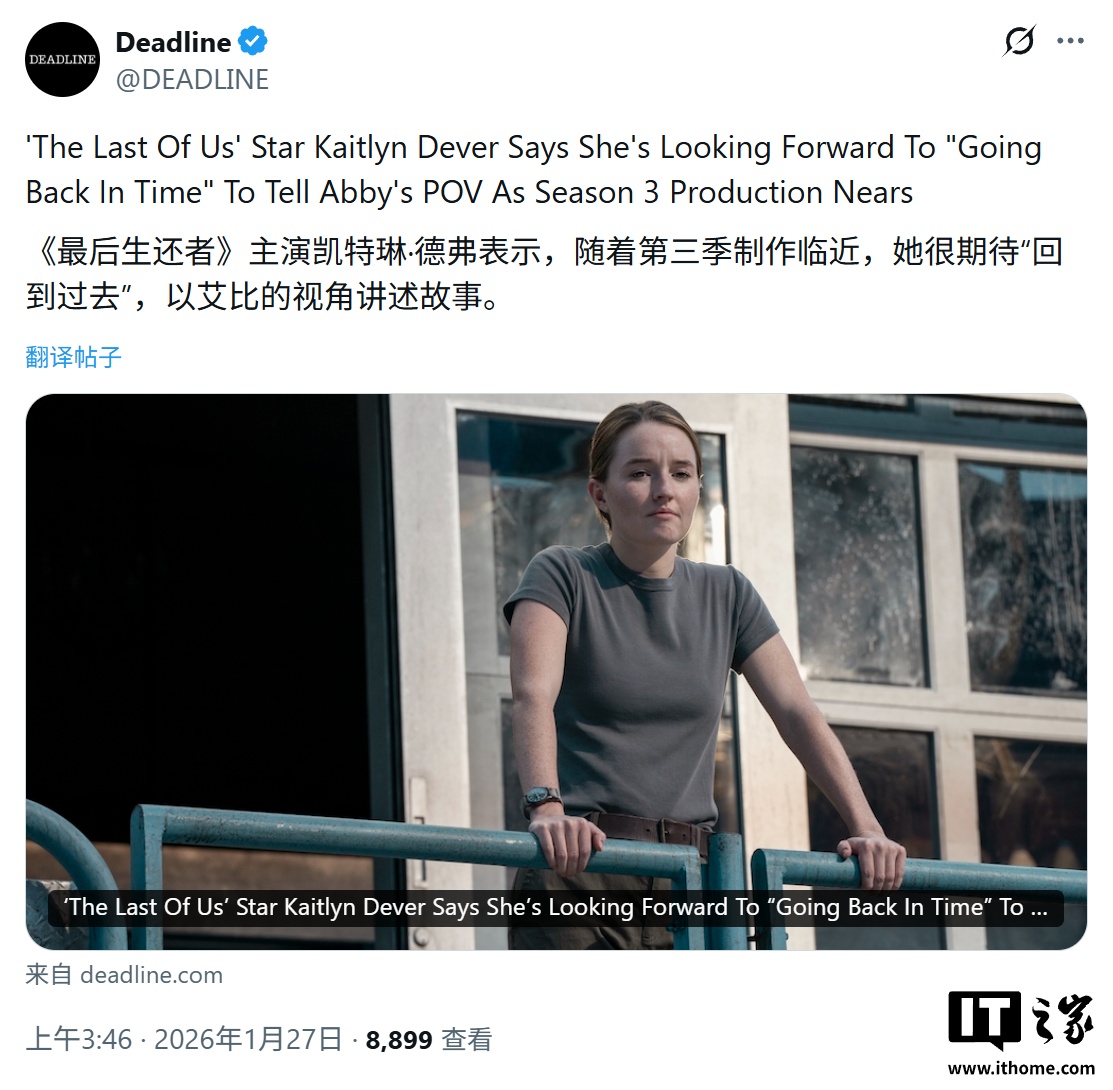Click the 翻译帖子 translate post link
1113x1090 pixels.
click(x=74, y=357)
